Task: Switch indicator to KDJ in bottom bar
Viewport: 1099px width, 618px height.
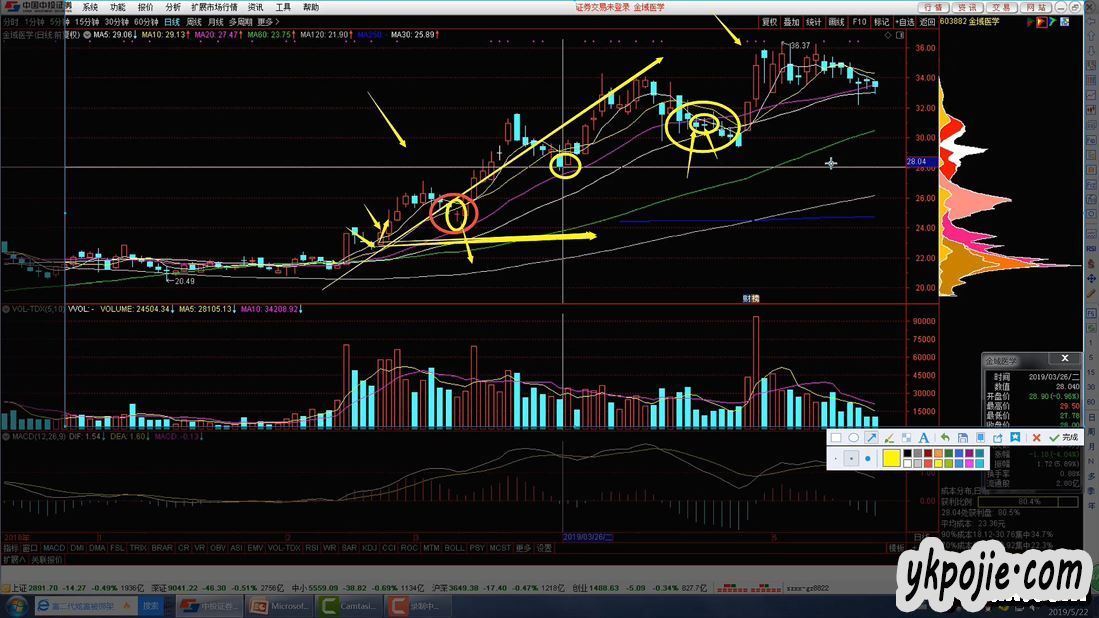Action: pyautogui.click(x=369, y=548)
